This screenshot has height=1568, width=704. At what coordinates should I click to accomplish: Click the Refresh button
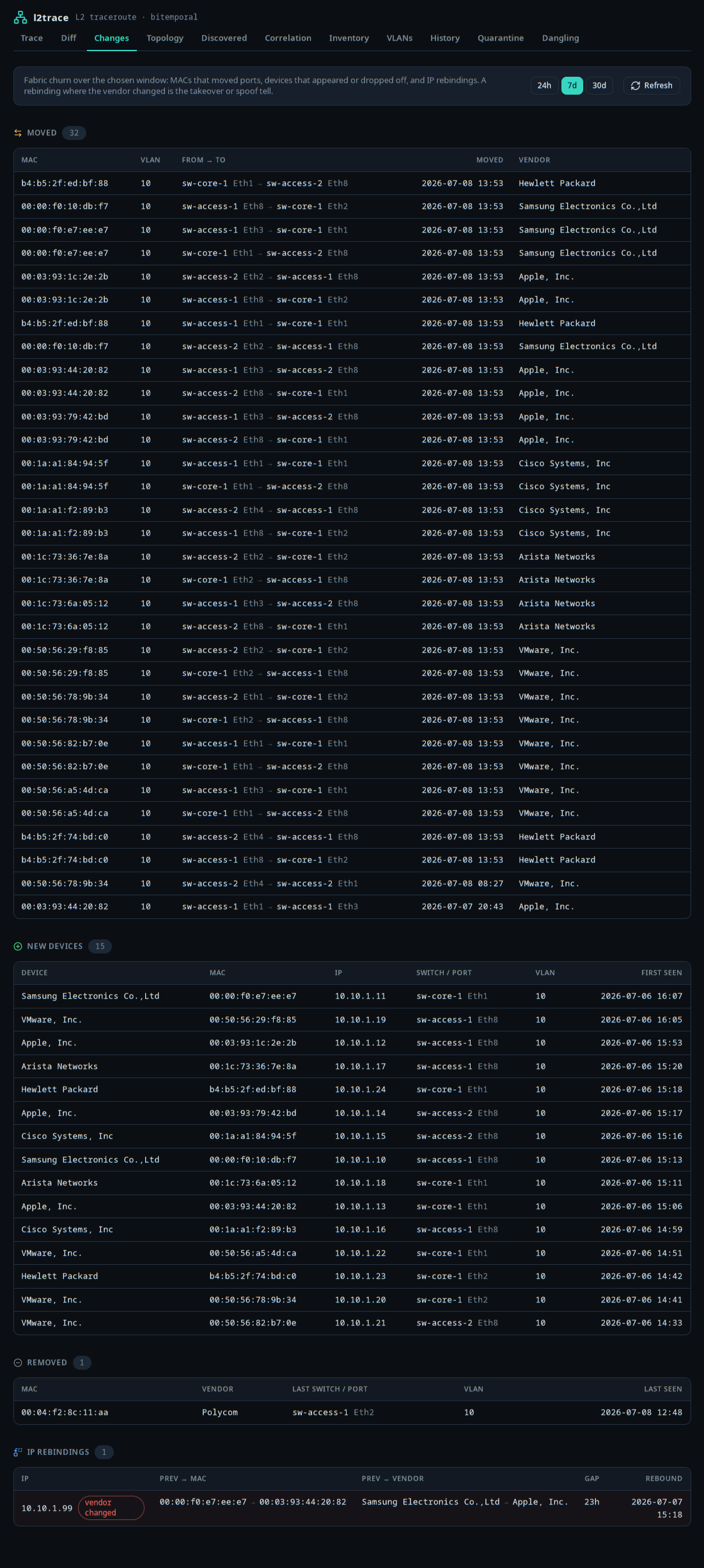(652, 86)
